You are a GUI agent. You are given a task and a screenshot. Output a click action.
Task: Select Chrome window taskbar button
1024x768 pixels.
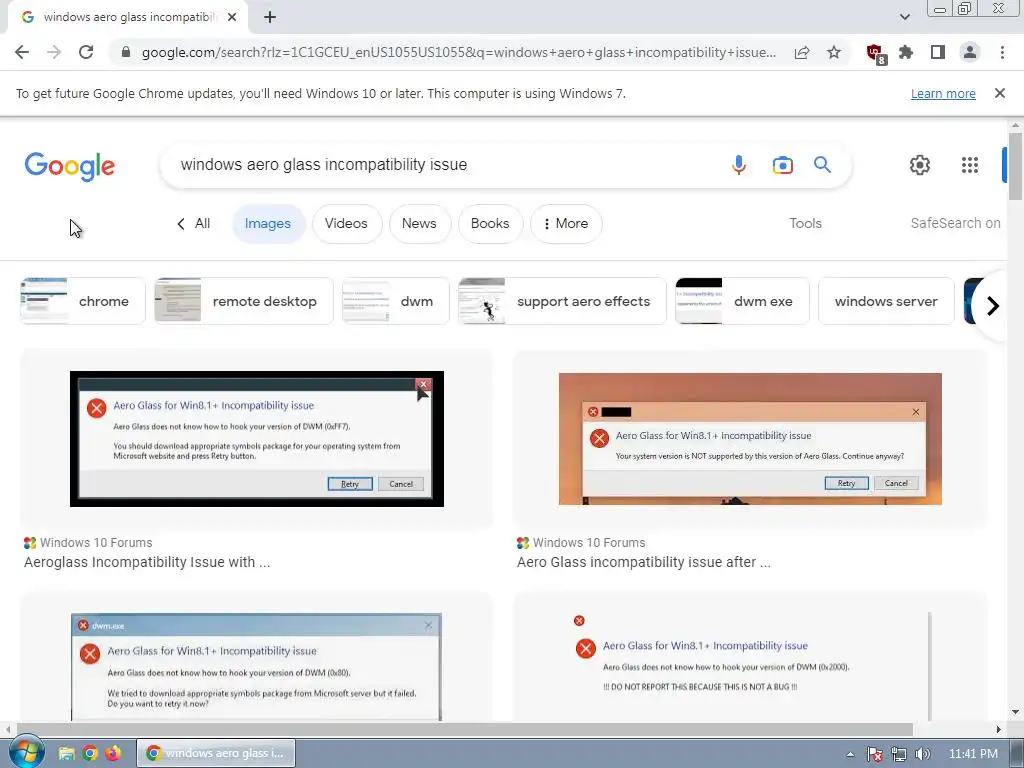pyautogui.click(x=216, y=753)
